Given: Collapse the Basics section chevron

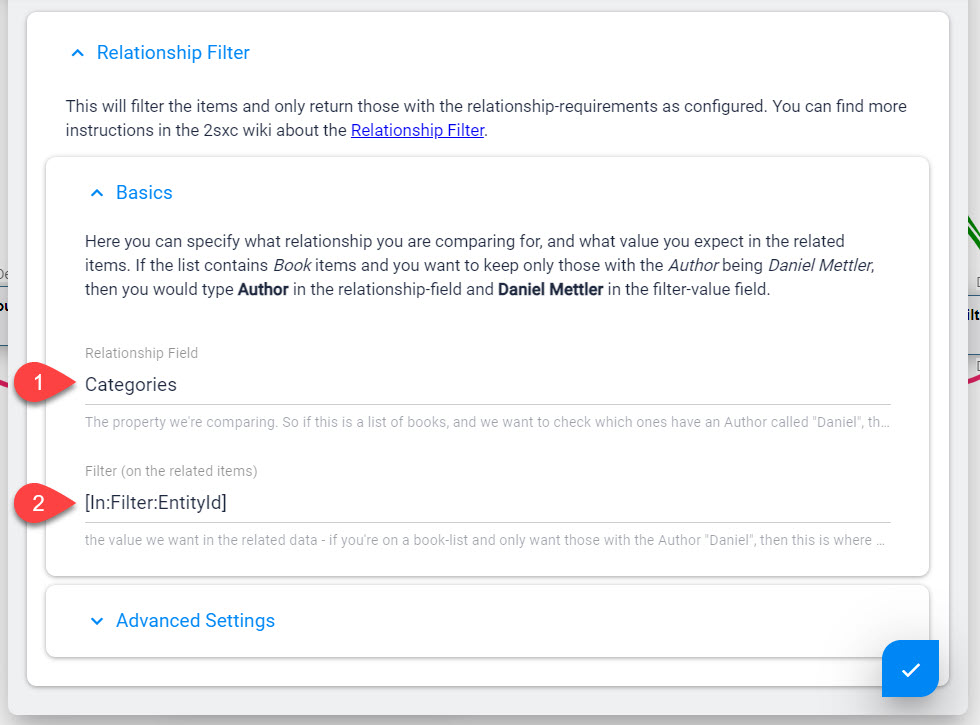Looking at the screenshot, I should (97, 193).
